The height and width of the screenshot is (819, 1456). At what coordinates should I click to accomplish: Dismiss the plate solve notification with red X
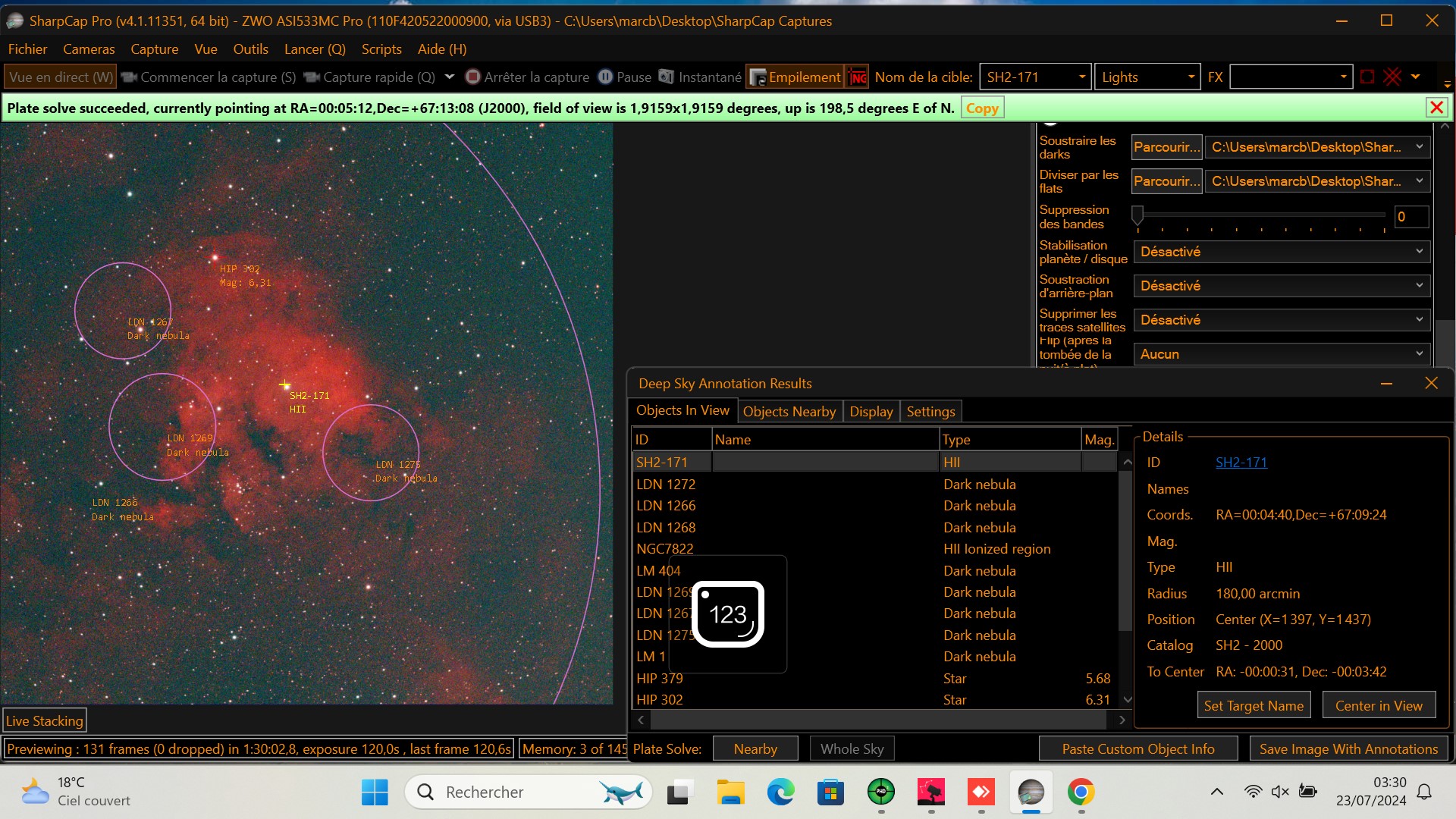[1436, 108]
